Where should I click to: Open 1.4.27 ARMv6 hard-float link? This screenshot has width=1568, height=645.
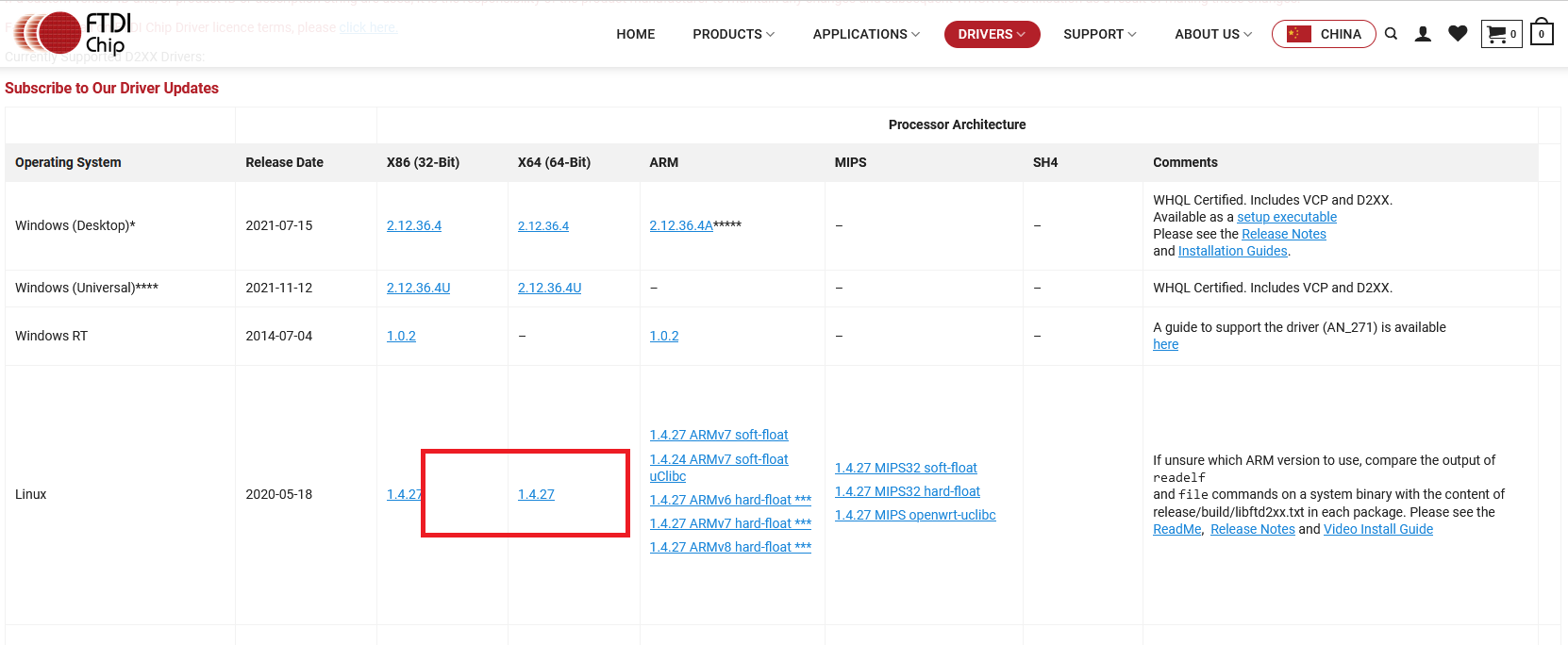(730, 500)
